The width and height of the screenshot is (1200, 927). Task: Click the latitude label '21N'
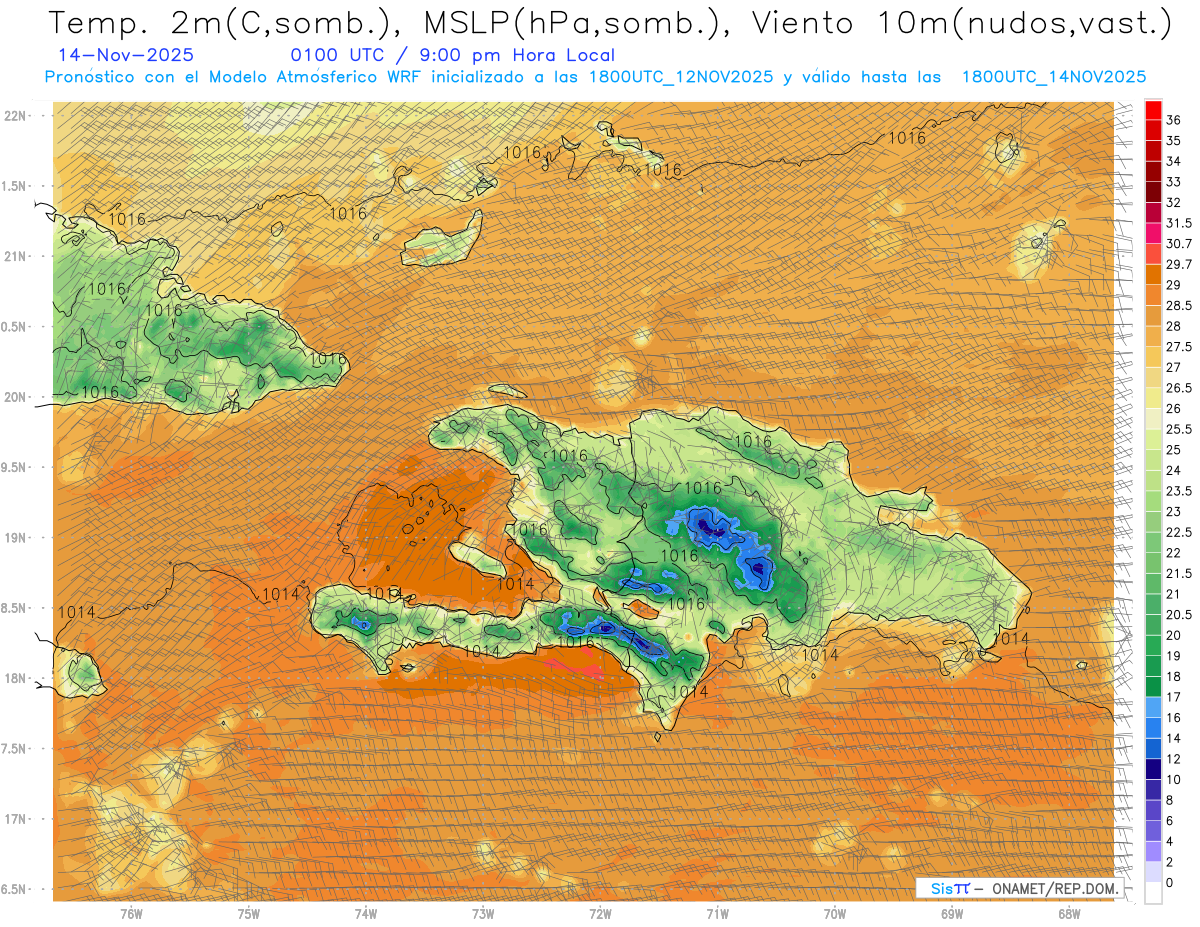pos(17,256)
